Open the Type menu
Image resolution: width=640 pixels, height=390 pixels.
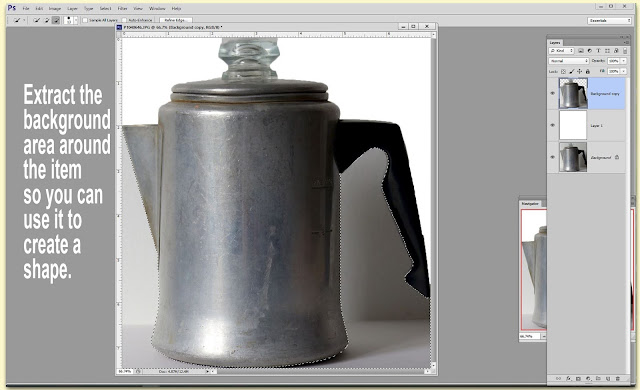click(x=89, y=9)
